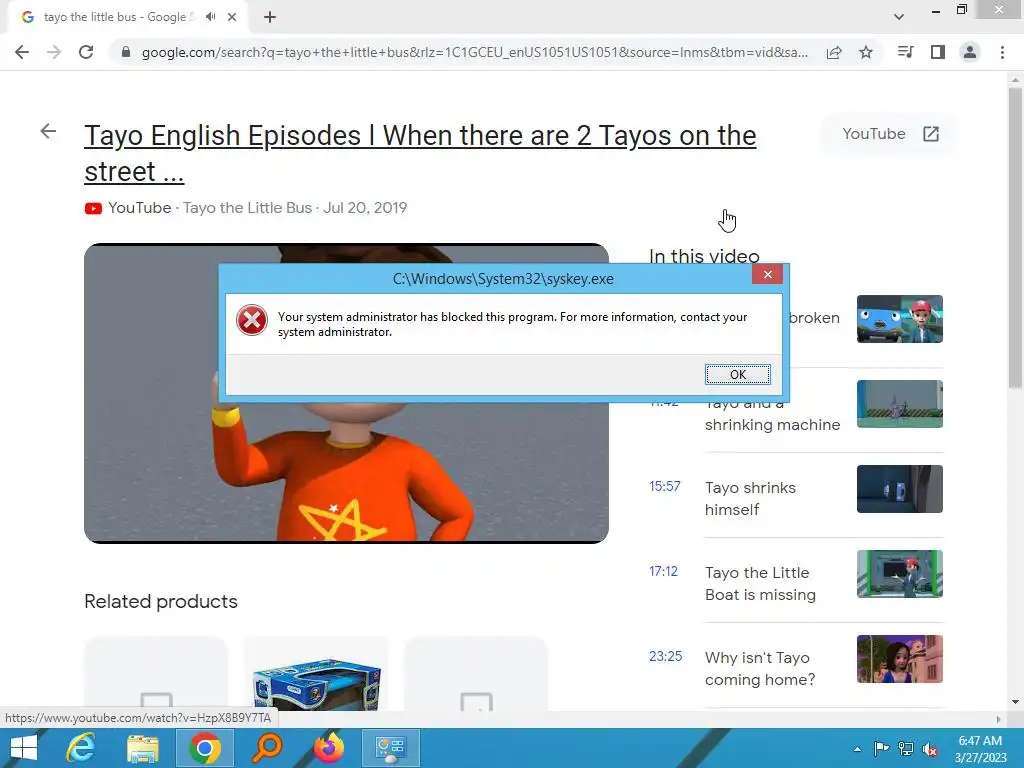Jump to 17:12 timestamp
This screenshot has width=1024, height=768.
[x=664, y=571]
